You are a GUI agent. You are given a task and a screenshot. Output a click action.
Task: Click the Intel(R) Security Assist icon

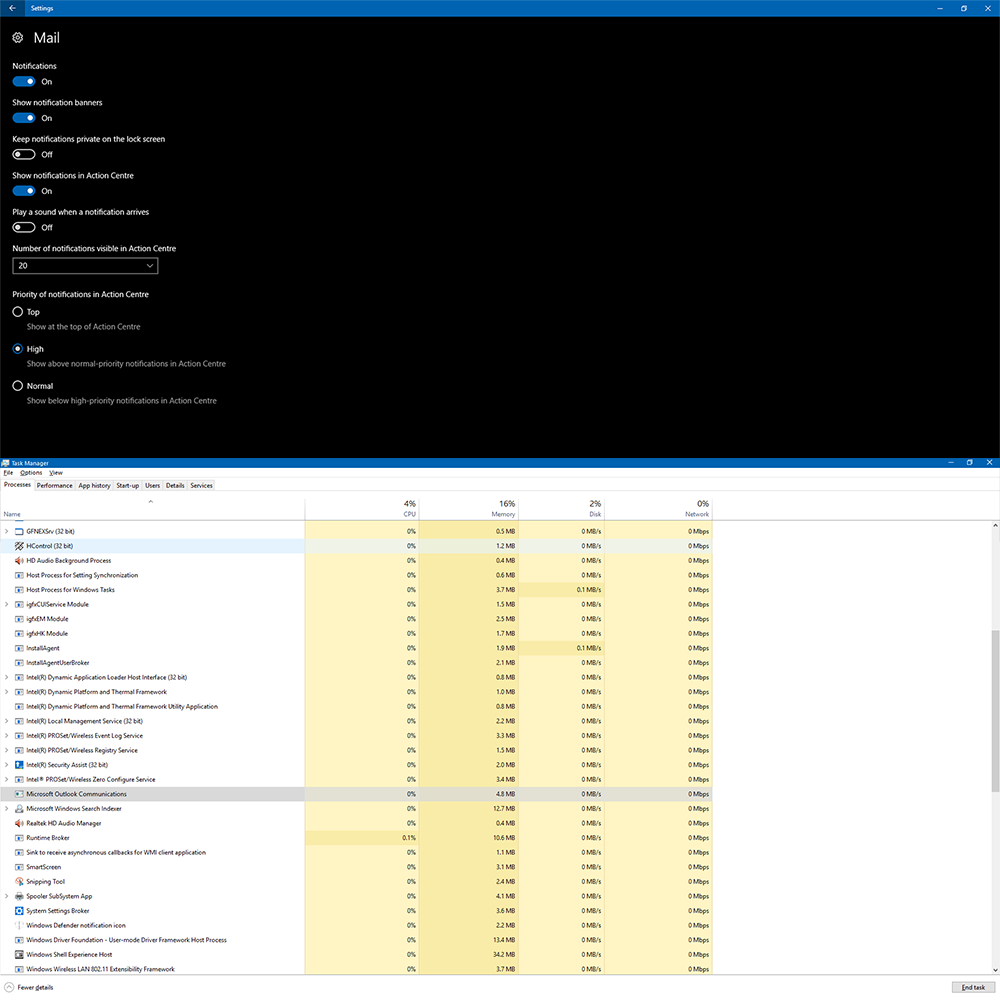tap(19, 765)
